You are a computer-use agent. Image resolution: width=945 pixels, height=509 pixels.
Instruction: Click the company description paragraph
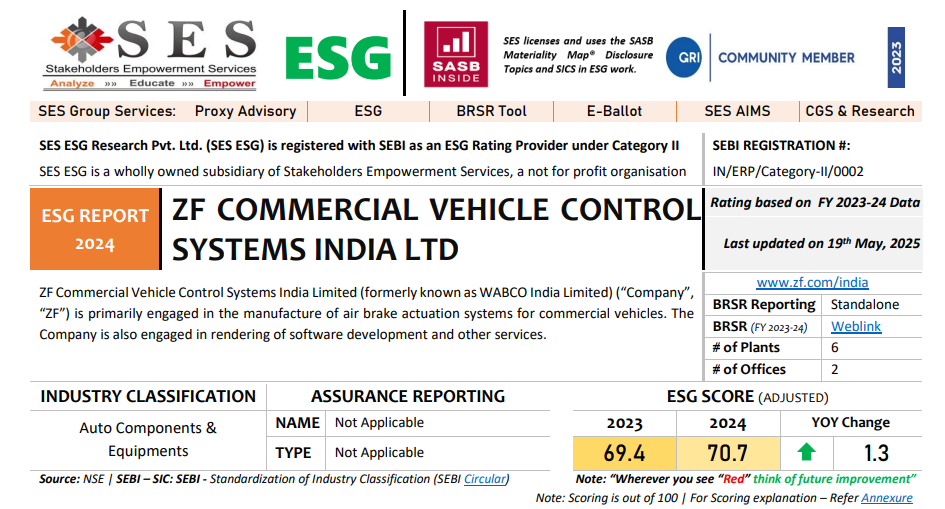(x=366, y=314)
